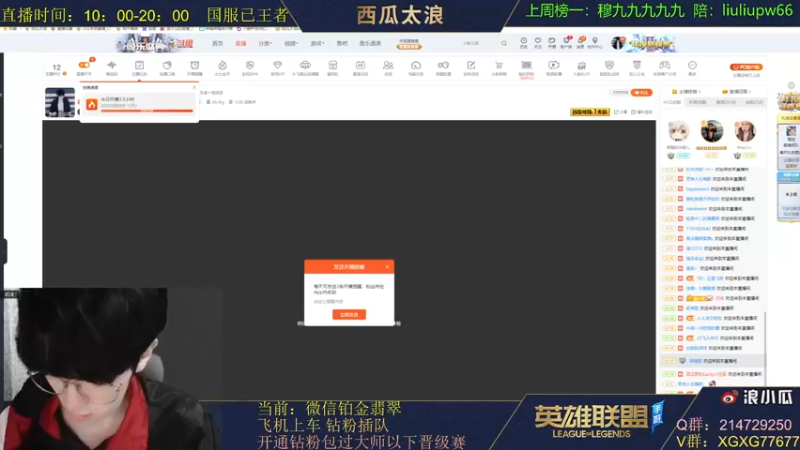This screenshot has width=800, height=450.
Task: Open the publish post pencil icon
Action: 471,67
